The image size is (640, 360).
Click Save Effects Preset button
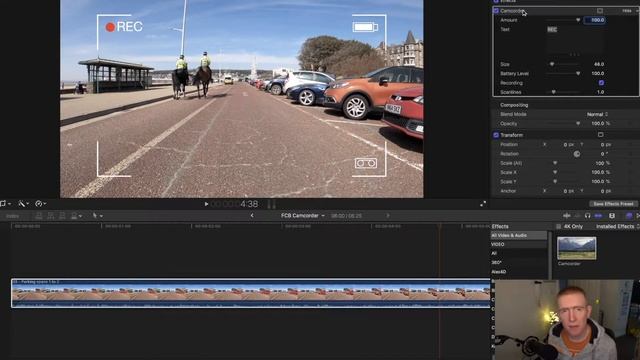point(613,204)
